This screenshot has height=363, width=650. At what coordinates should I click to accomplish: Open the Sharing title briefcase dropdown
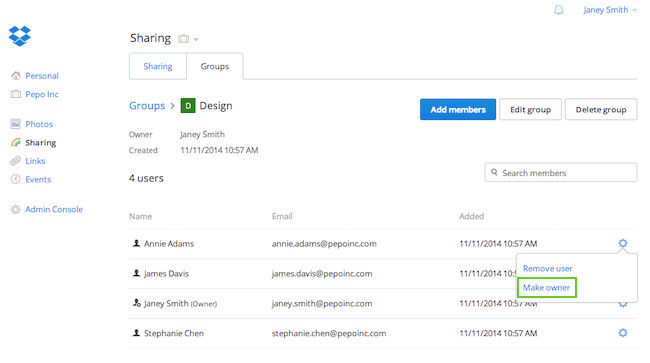(x=188, y=39)
